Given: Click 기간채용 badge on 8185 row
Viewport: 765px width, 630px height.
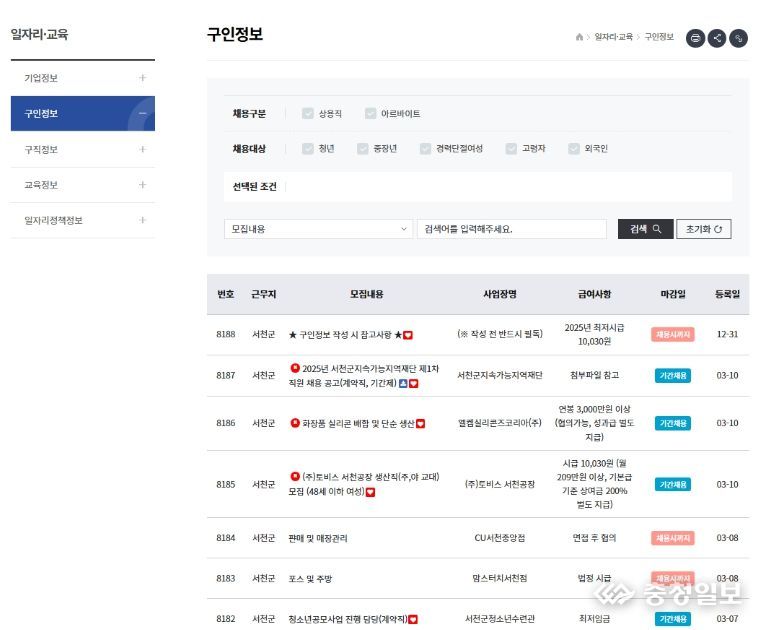Looking at the screenshot, I should coord(673,485).
